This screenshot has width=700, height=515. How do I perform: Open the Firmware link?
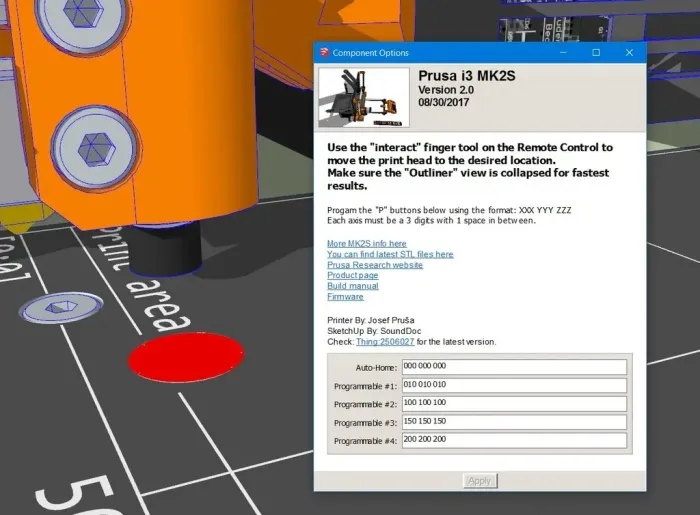point(345,297)
